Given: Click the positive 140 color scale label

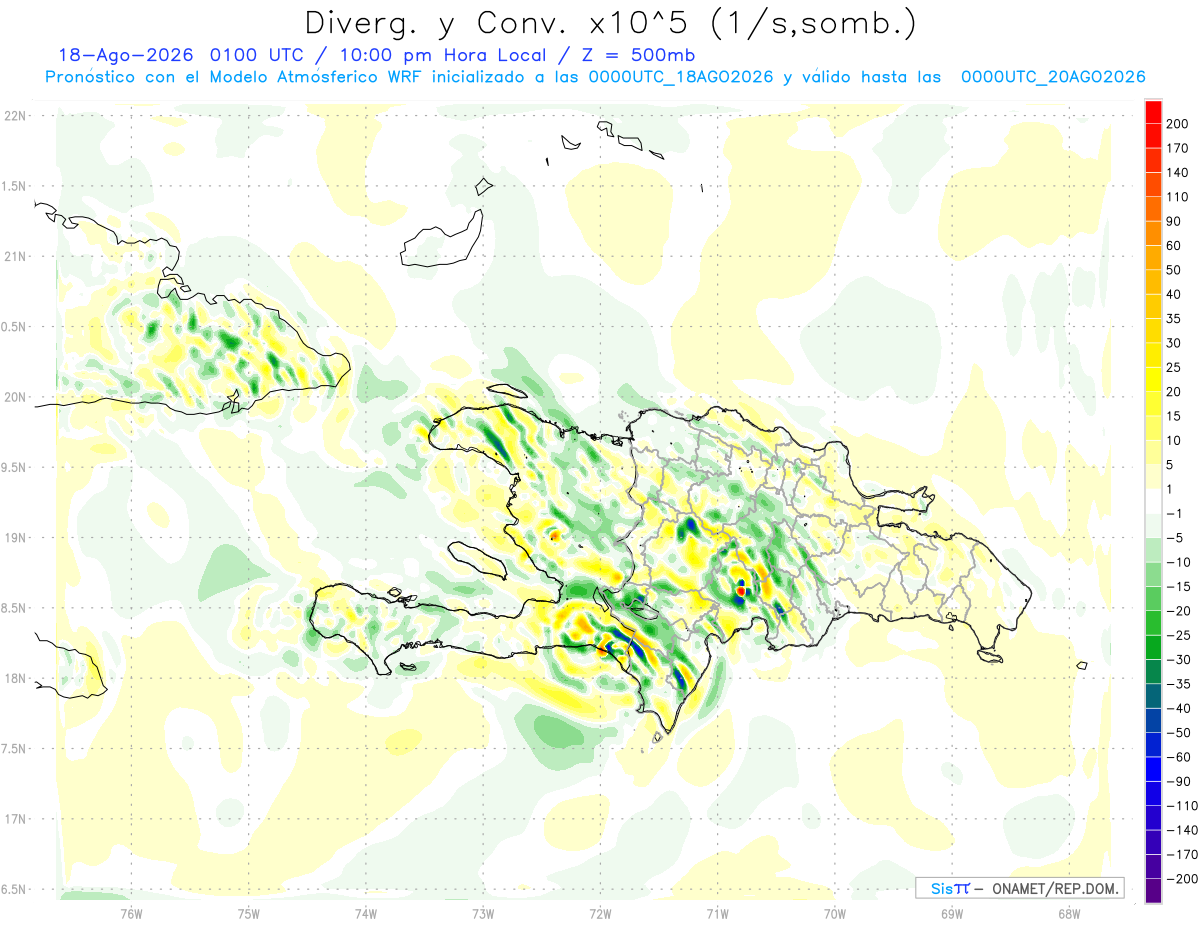Looking at the screenshot, I should (1179, 172).
